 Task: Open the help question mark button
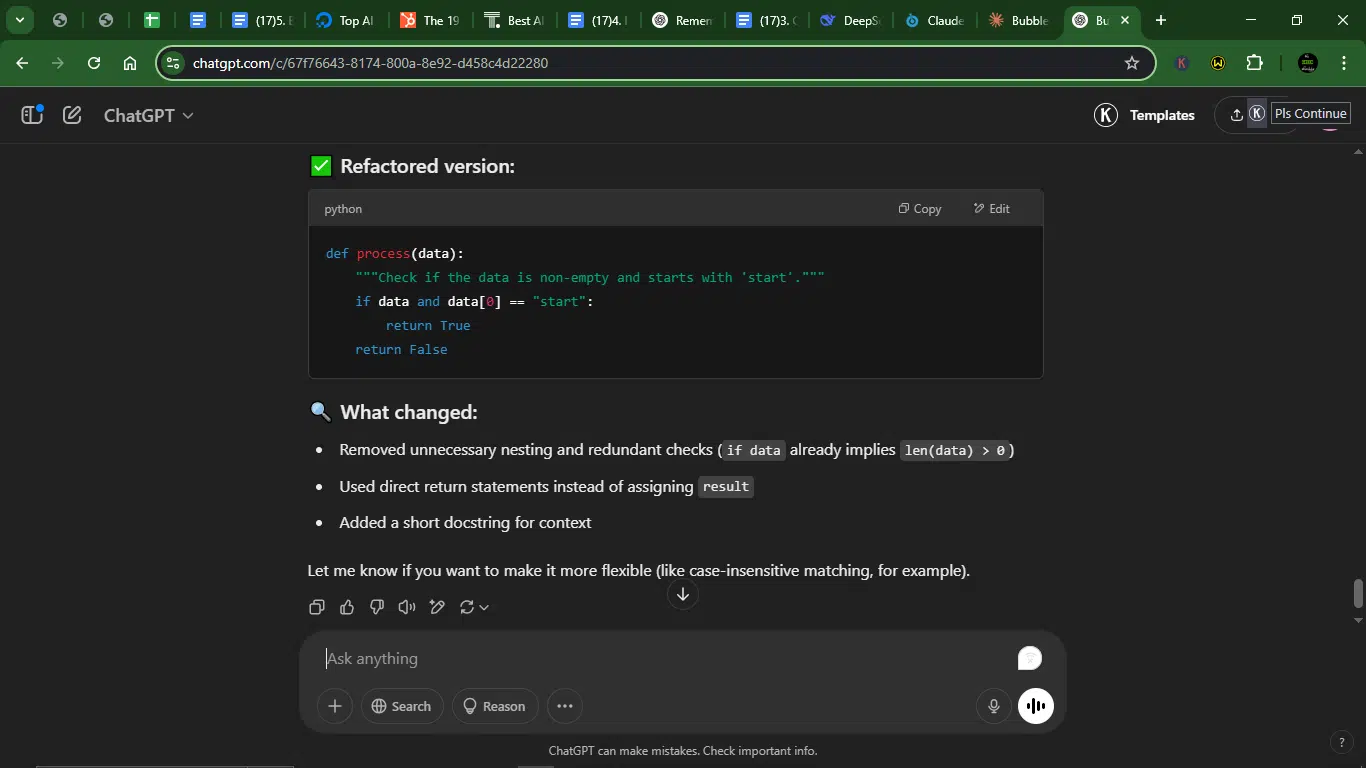[1343, 742]
